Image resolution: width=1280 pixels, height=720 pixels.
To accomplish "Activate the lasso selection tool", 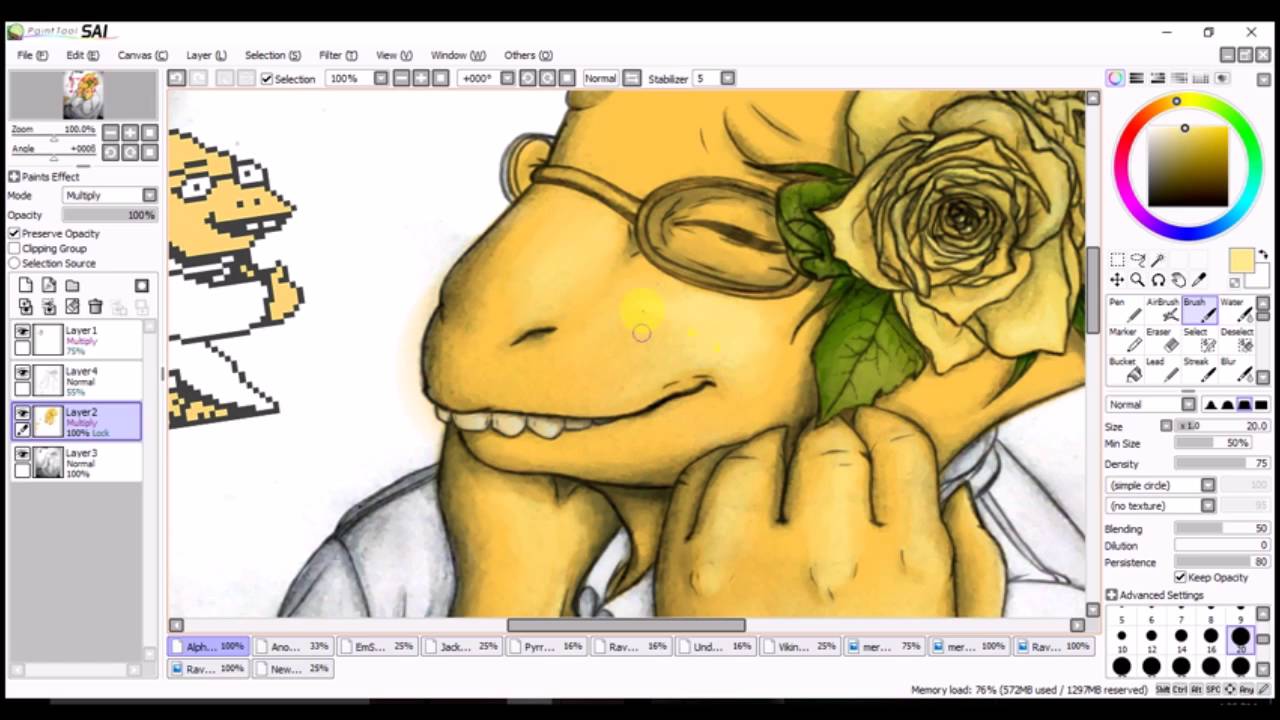I will pyautogui.click(x=1137, y=260).
